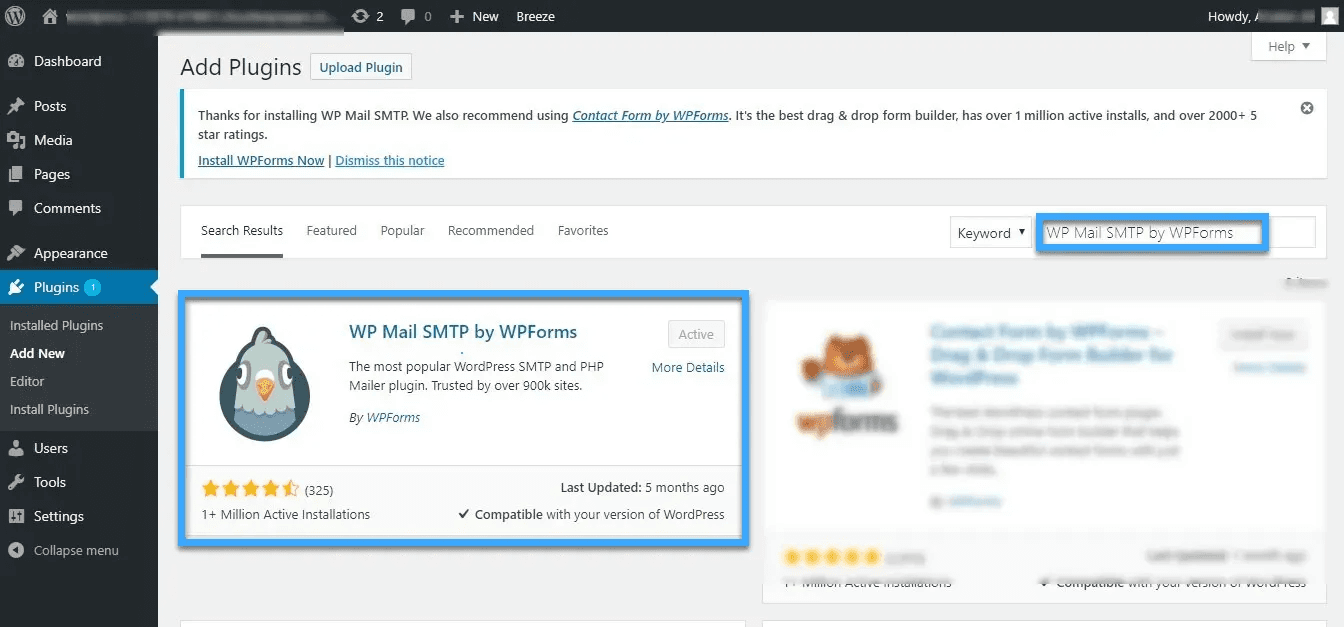Open comments bubble icon in admin bar
This screenshot has width=1344, height=627.
408,16
